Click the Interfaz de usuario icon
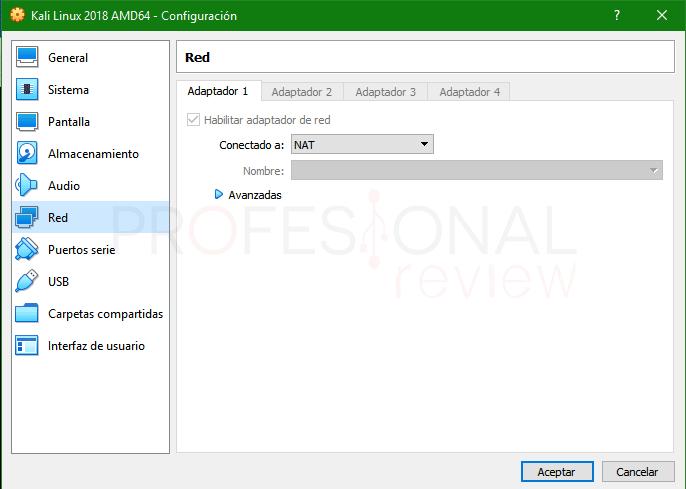The image size is (686, 489). (27, 345)
